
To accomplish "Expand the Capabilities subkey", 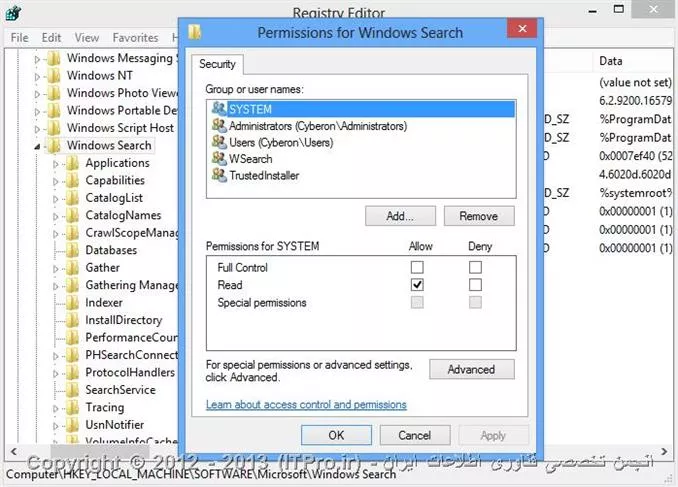I will (55, 181).
